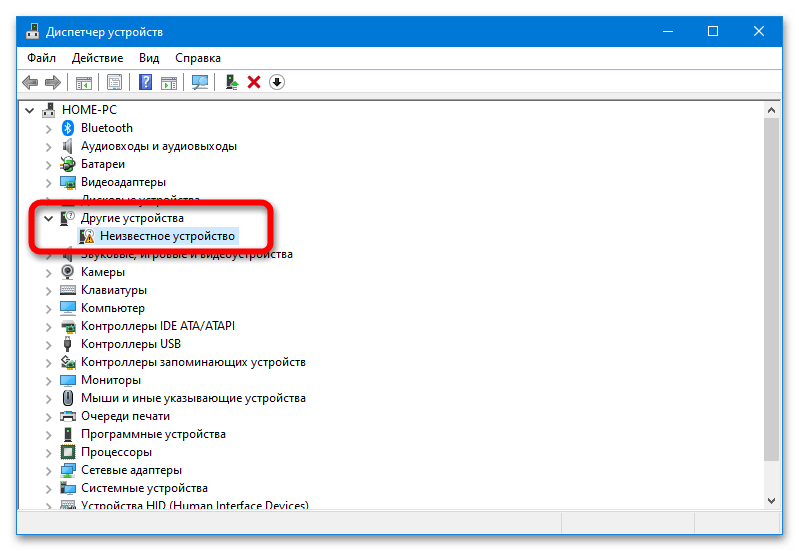
Task: Open the Действие menu
Action: [x=97, y=58]
